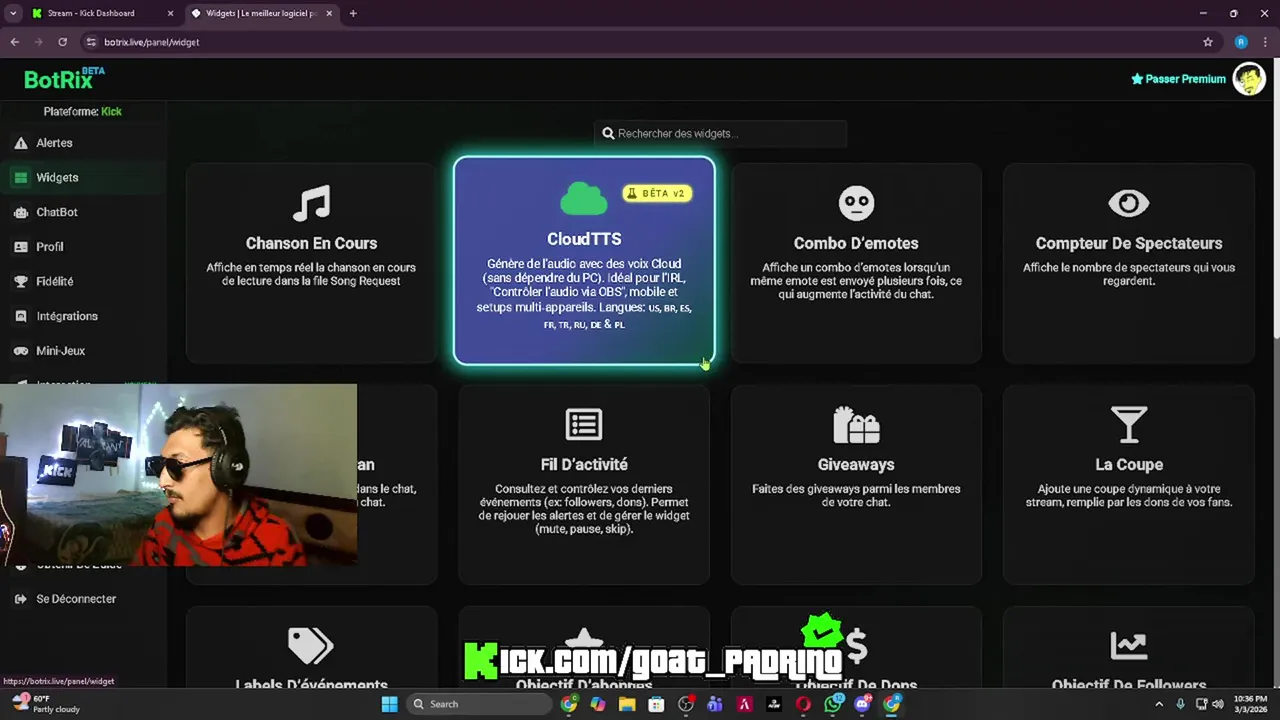Click the Fidélité trophy icon
This screenshot has height=720, width=1280.
20,281
